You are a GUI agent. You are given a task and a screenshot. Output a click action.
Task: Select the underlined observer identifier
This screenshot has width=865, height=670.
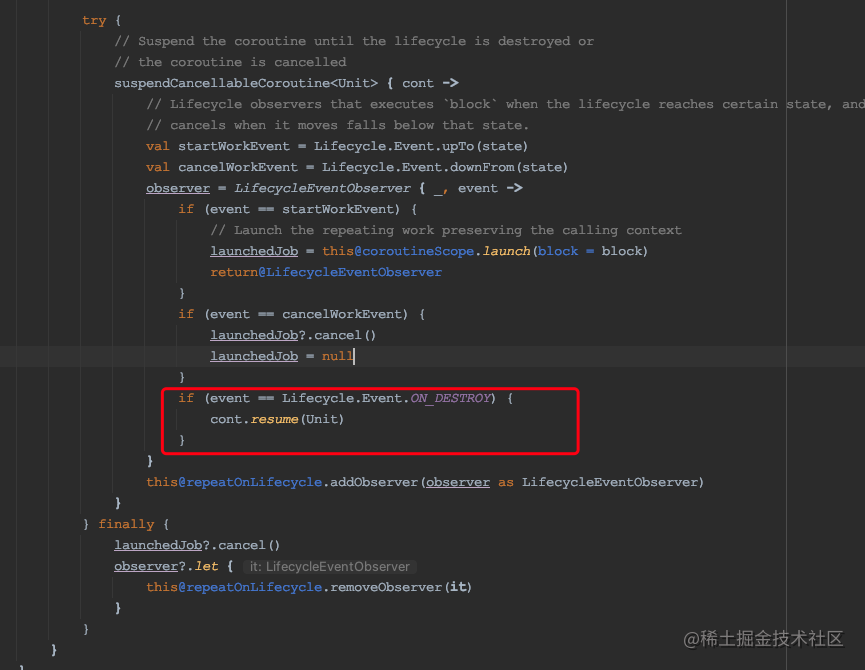coord(177,188)
